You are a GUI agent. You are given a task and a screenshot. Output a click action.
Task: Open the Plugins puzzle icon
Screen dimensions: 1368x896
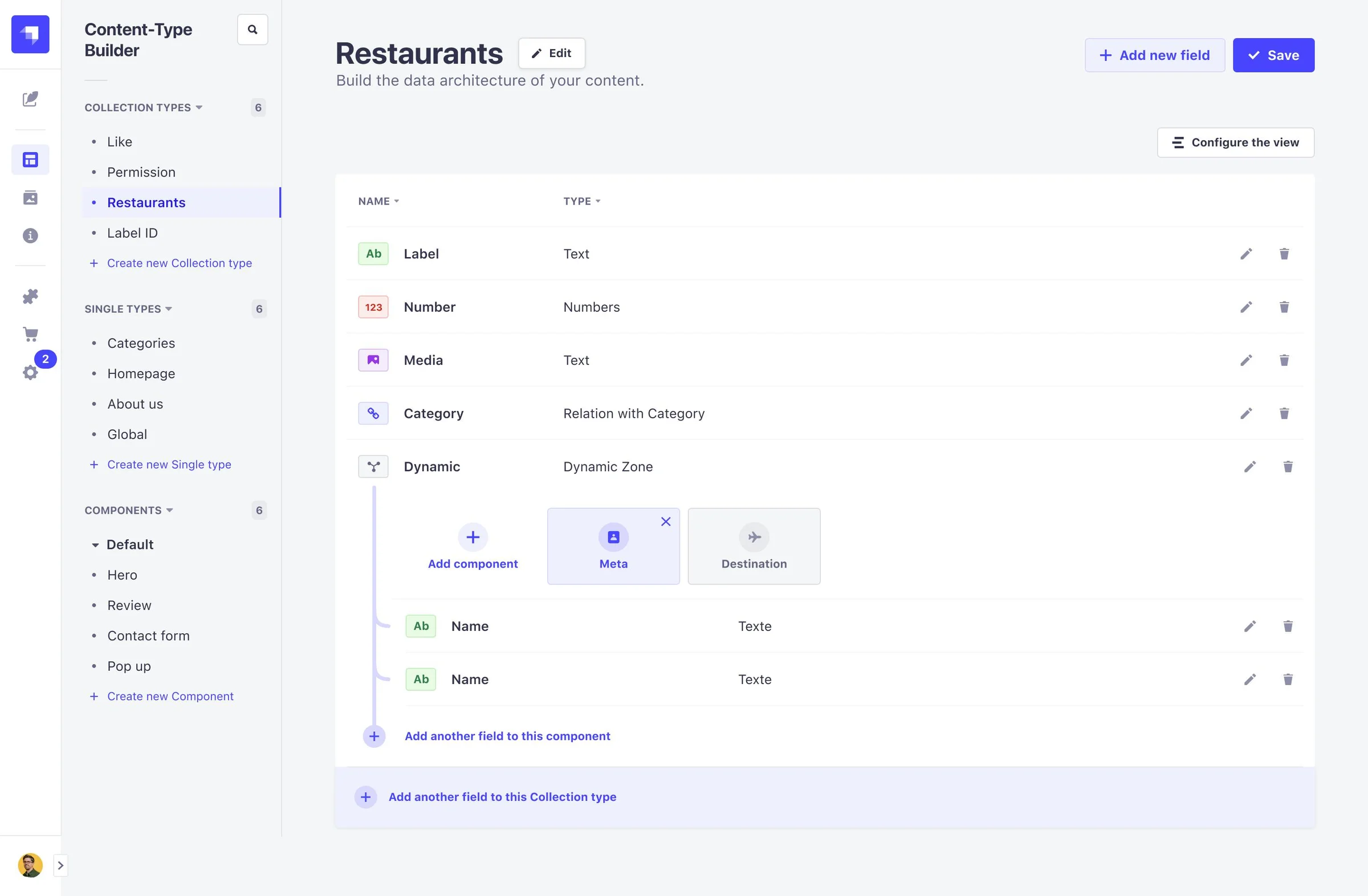click(30, 296)
